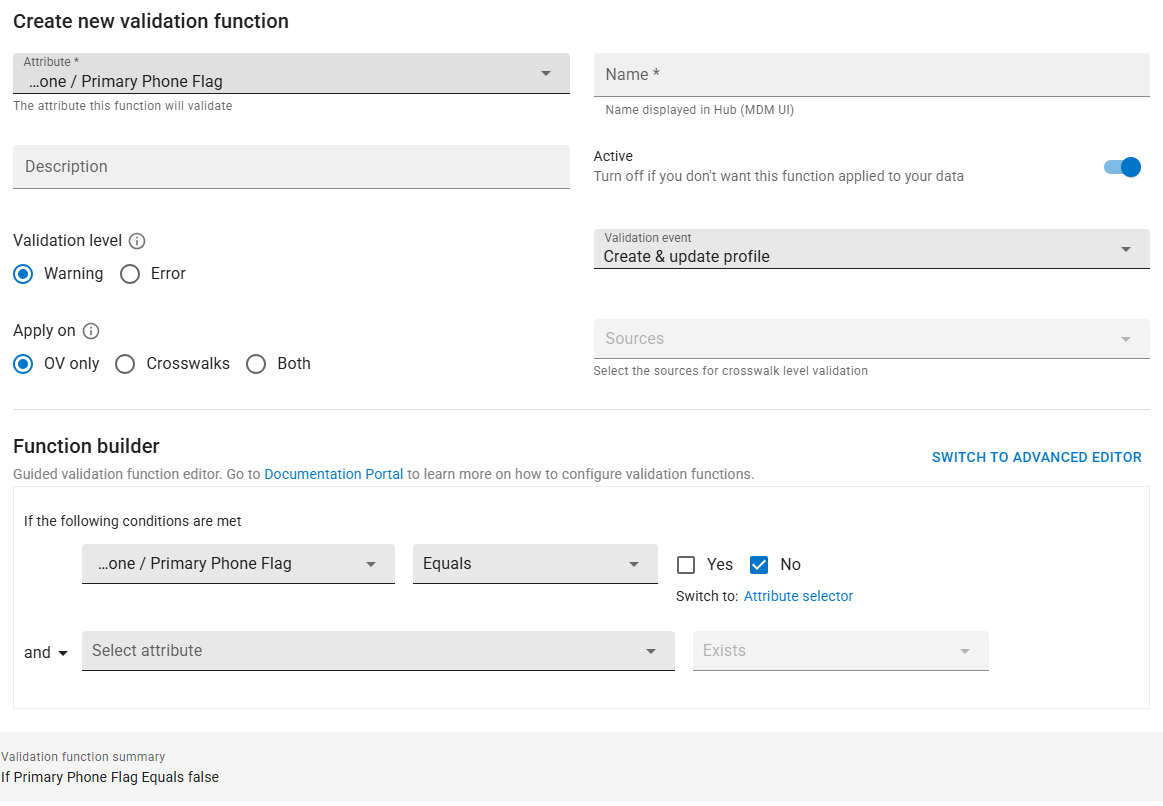Screen dimensions: 1163x806
Task: Select the Both apply-on option
Action: coord(256,364)
